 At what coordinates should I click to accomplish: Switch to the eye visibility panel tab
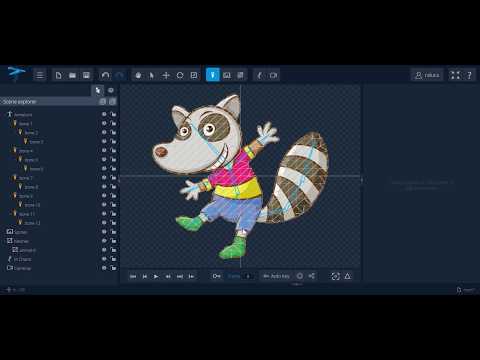pyautogui.click(x=111, y=90)
